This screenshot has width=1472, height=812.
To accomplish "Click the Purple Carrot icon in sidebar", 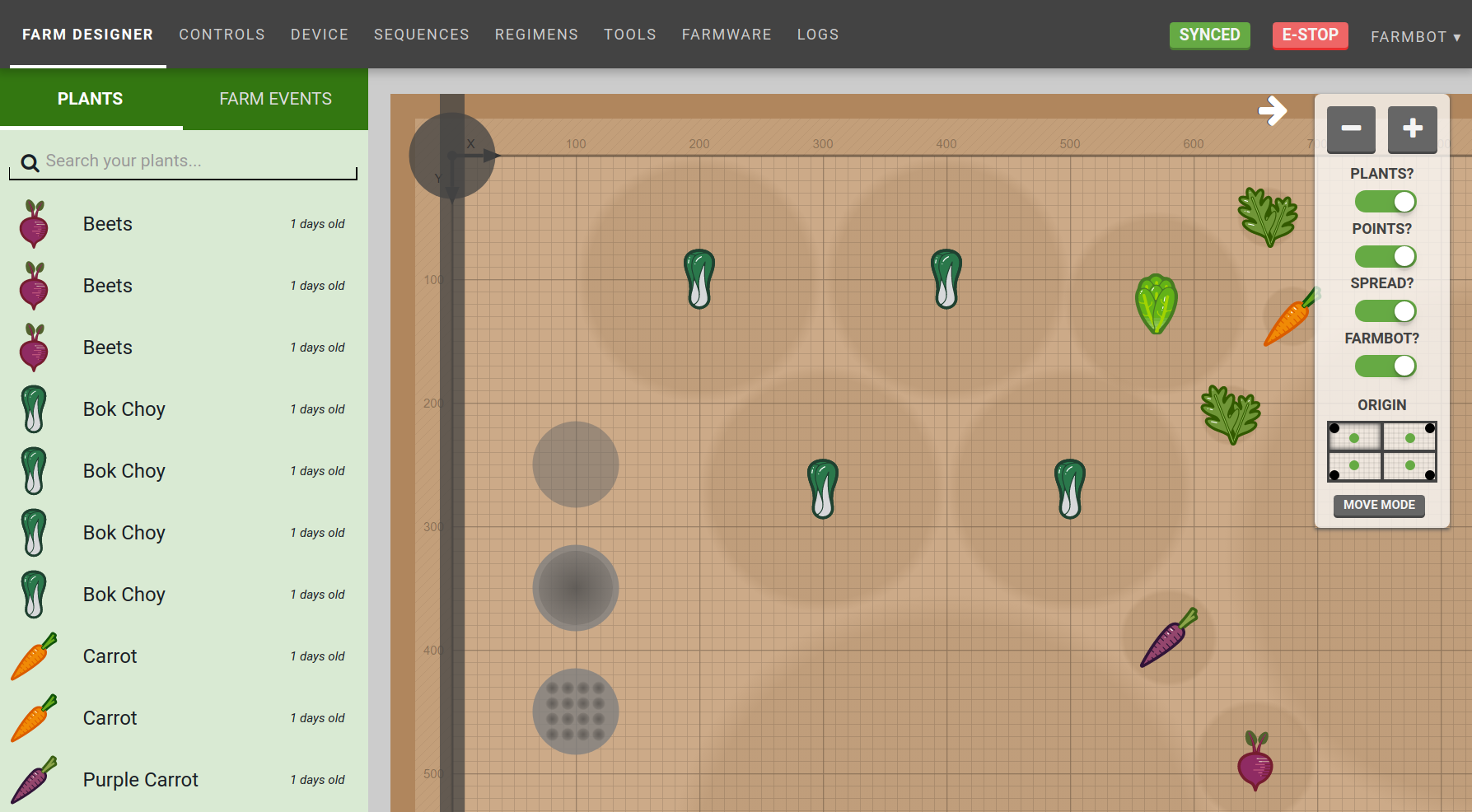I will click(33, 779).
